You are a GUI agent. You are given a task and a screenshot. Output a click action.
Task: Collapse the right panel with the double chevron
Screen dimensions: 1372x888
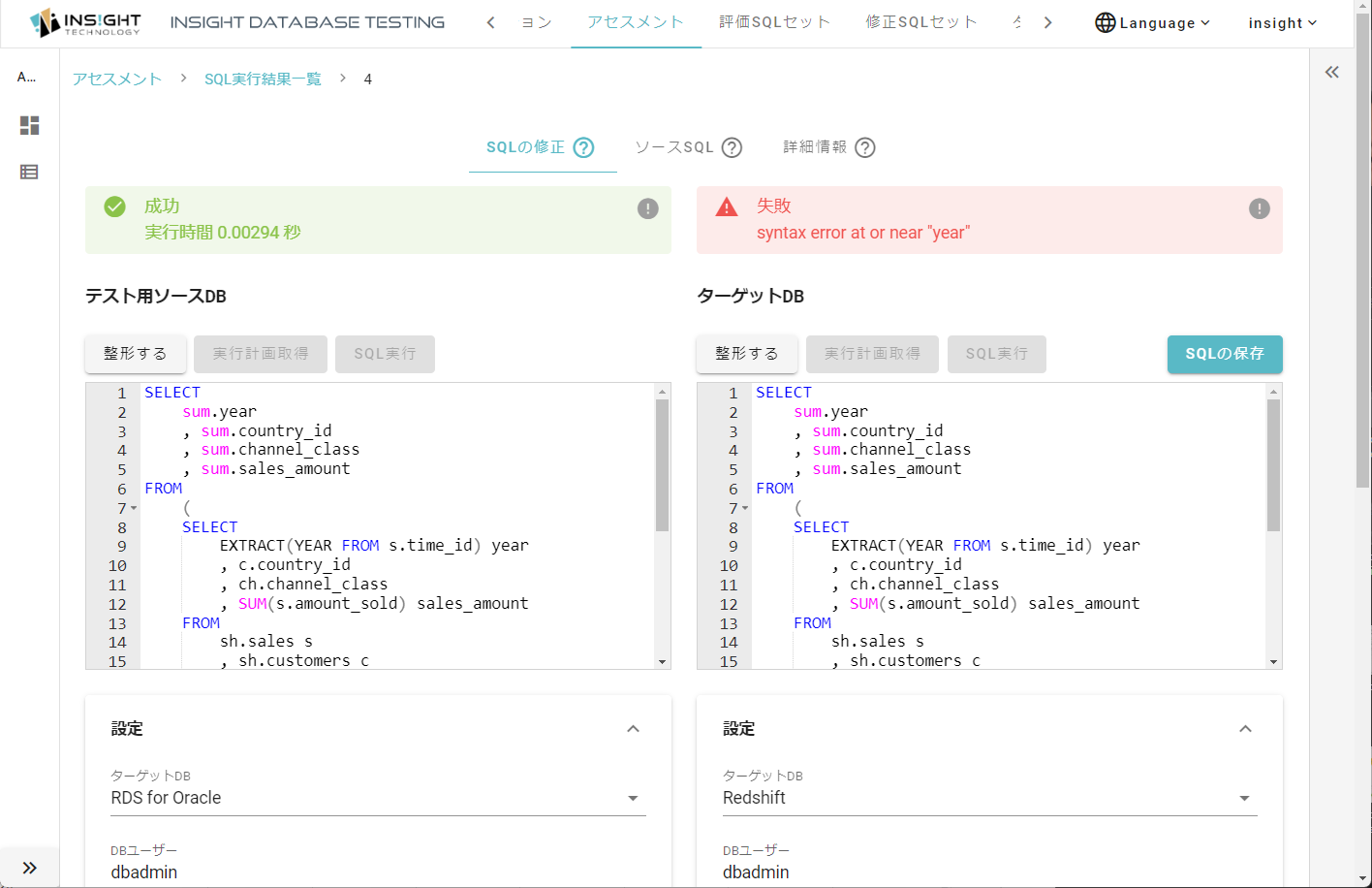click(1332, 72)
